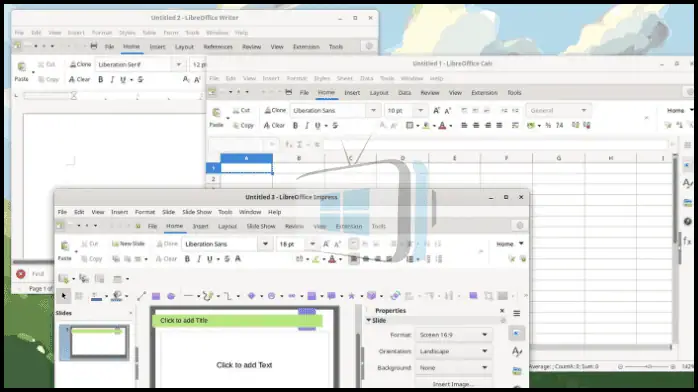Open Styles deck in Impress sidebar

(516, 352)
